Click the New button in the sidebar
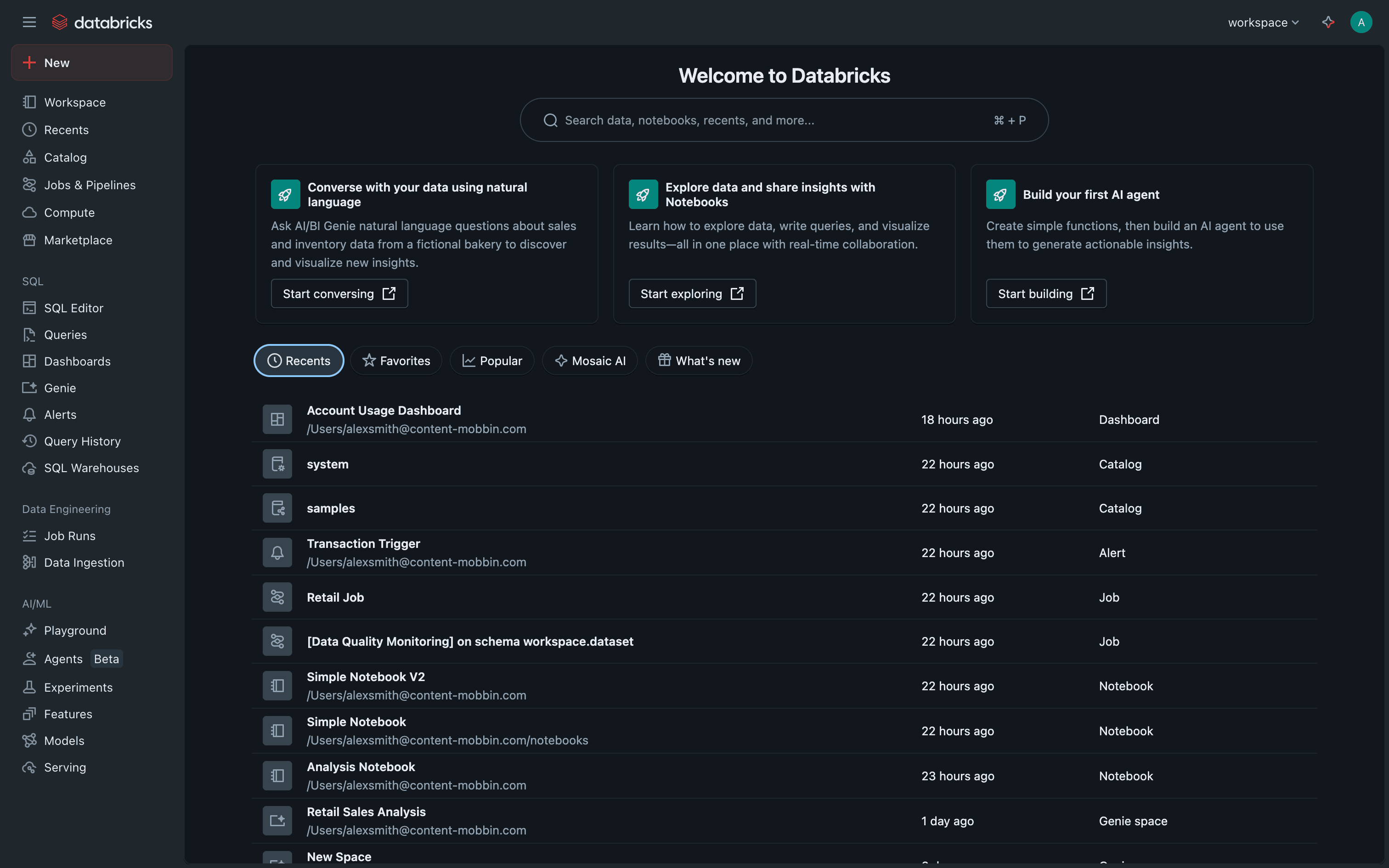This screenshot has height=868, width=1389. click(x=92, y=62)
